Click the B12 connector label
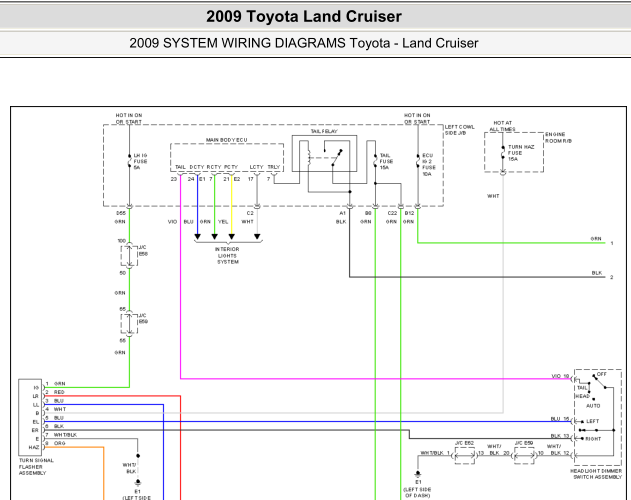This screenshot has height=500, width=631. (x=409, y=213)
